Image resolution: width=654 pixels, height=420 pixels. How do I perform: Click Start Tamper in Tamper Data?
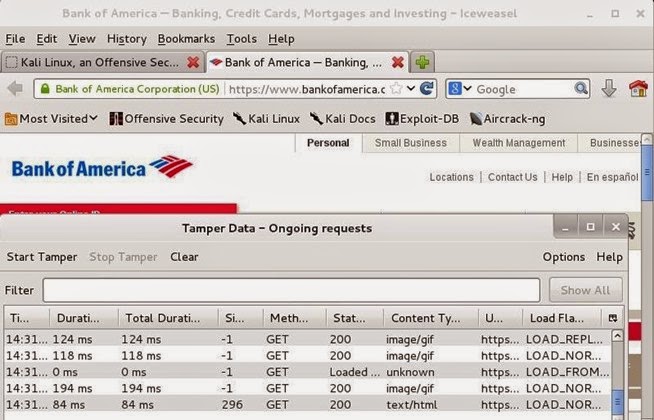pyautogui.click(x=42, y=257)
